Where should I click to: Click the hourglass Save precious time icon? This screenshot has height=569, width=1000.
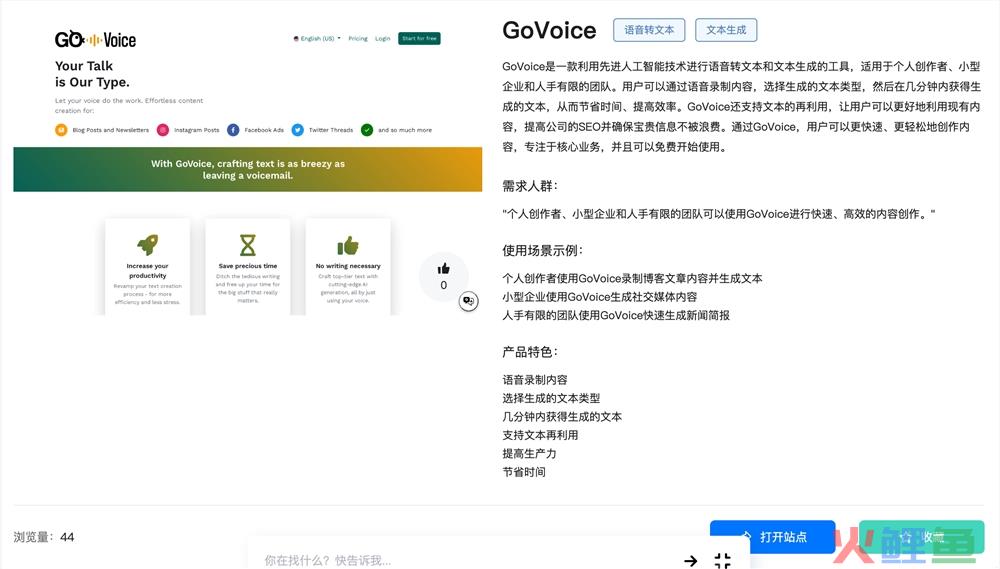[x=247, y=245]
